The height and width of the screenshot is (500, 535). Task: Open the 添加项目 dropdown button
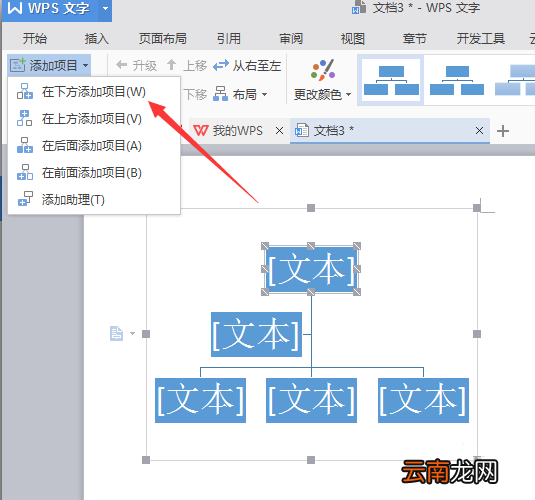point(49,65)
